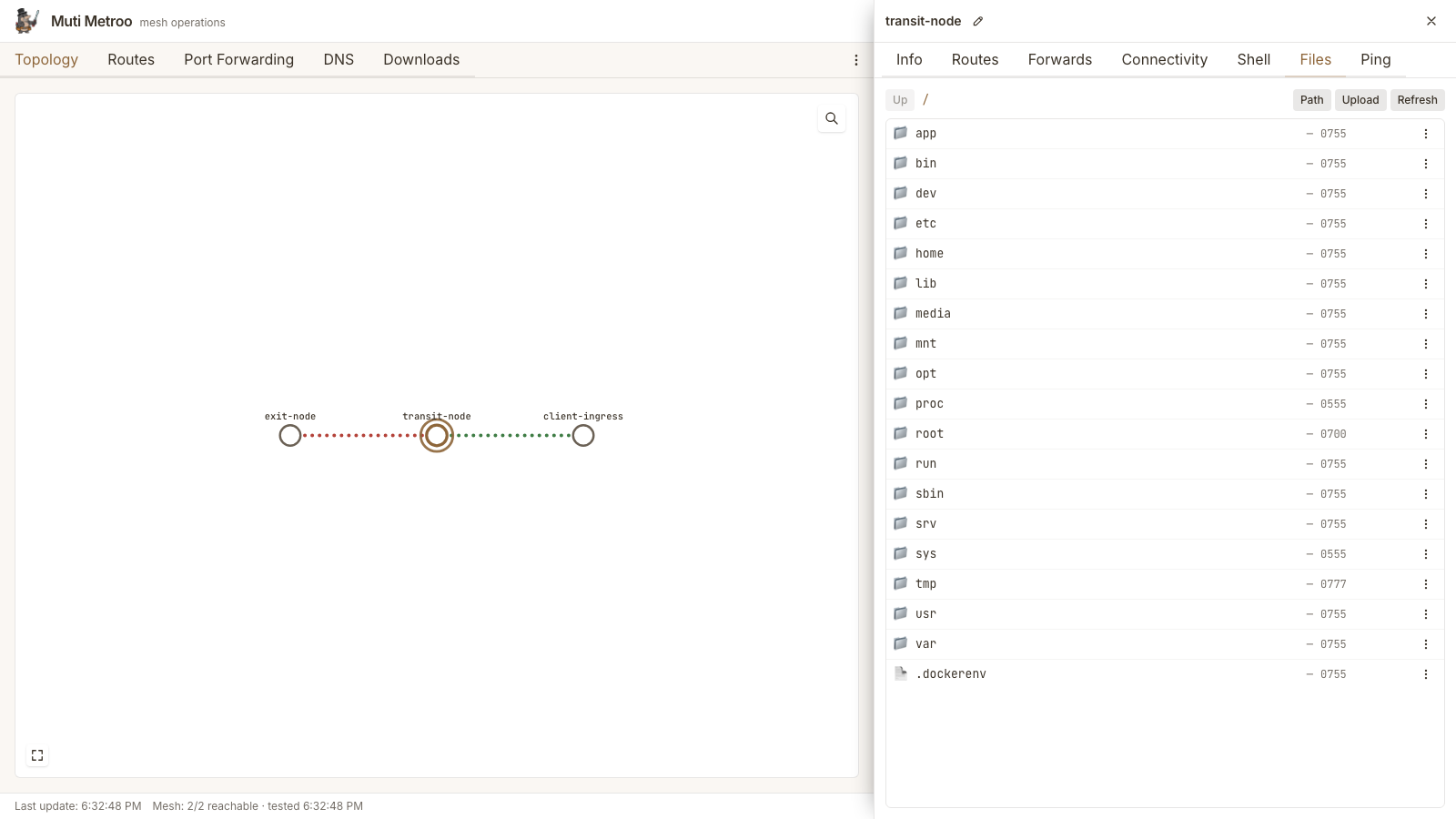Click the root path slash breadcrumb
Screen dimensions: 1456x819
coord(925,99)
